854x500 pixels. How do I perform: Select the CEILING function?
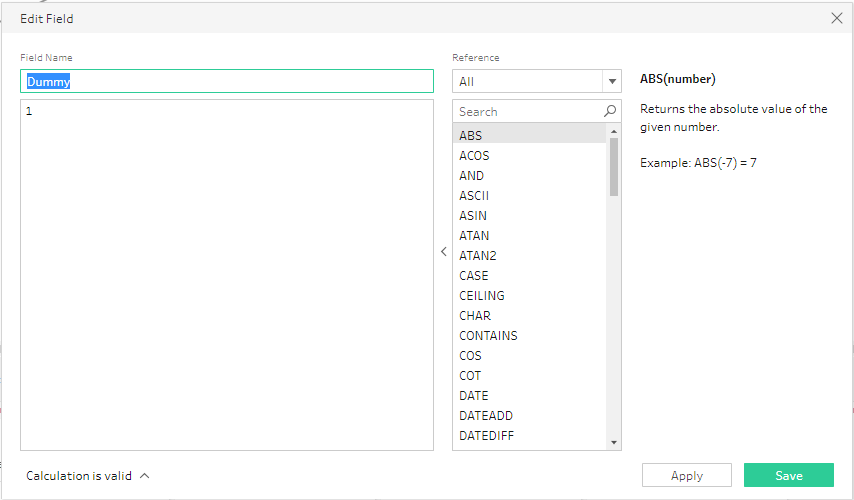click(482, 296)
